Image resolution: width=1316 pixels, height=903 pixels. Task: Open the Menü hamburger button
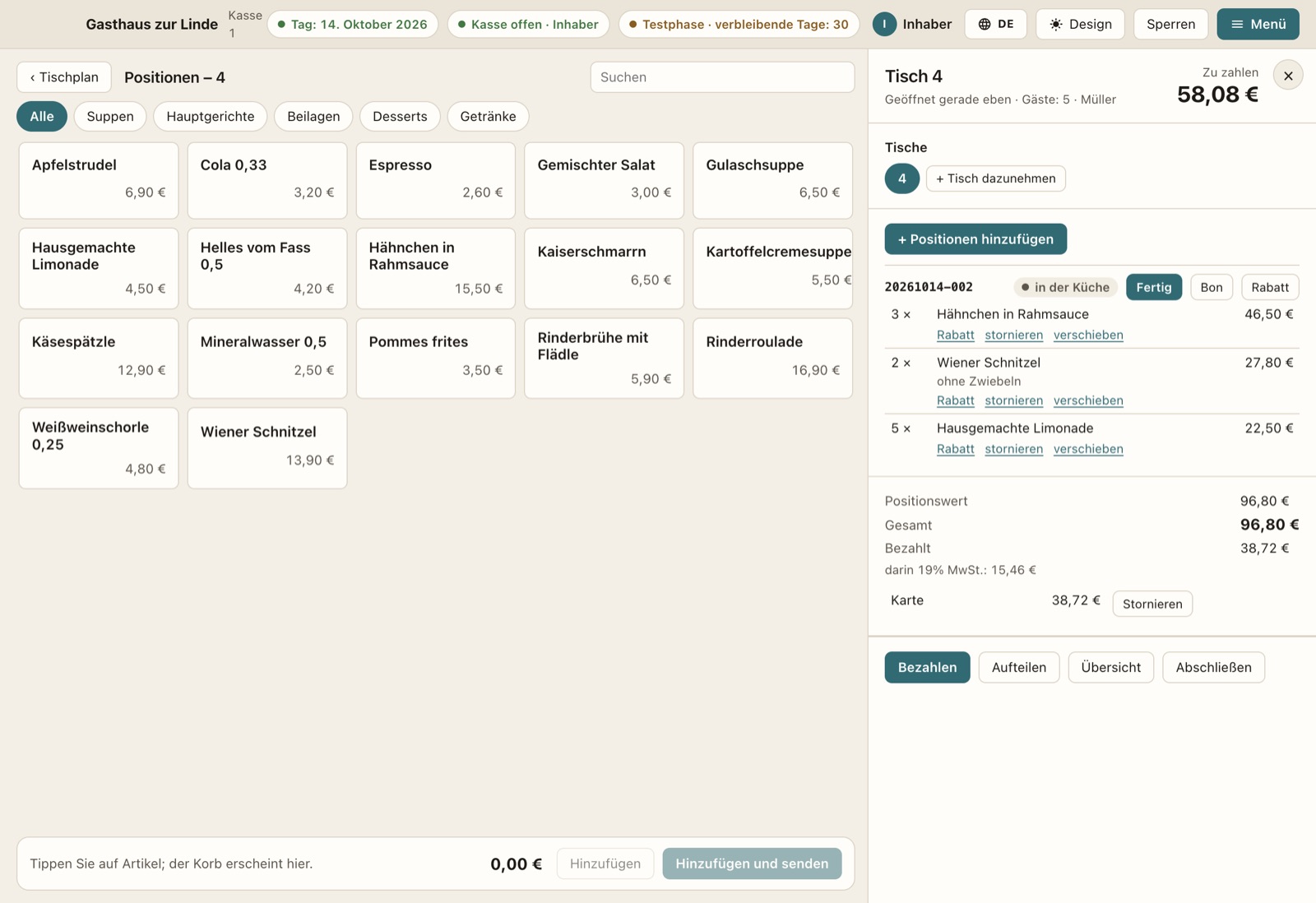(1258, 25)
